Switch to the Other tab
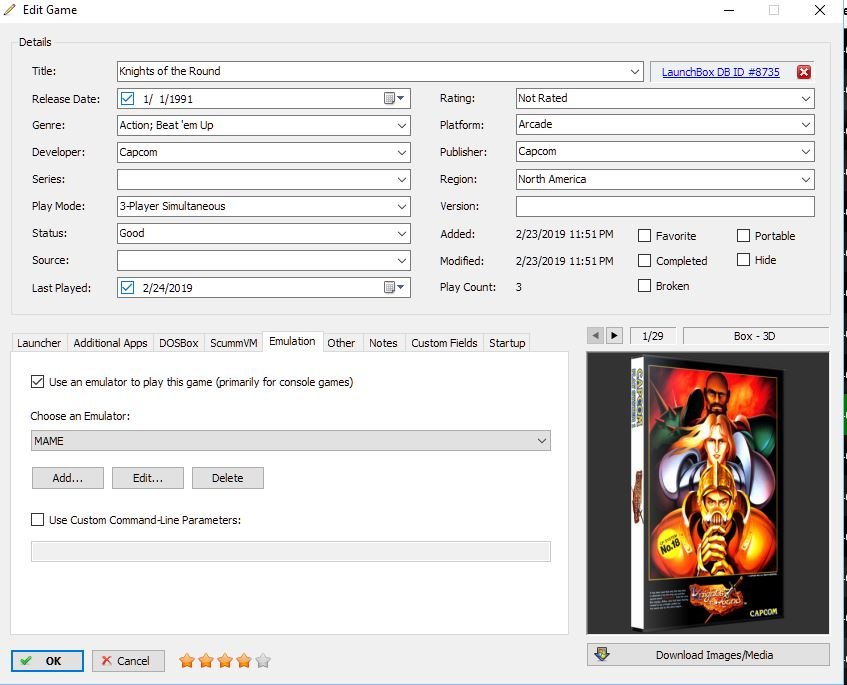Screen dimensions: 847x685 (x=341, y=343)
